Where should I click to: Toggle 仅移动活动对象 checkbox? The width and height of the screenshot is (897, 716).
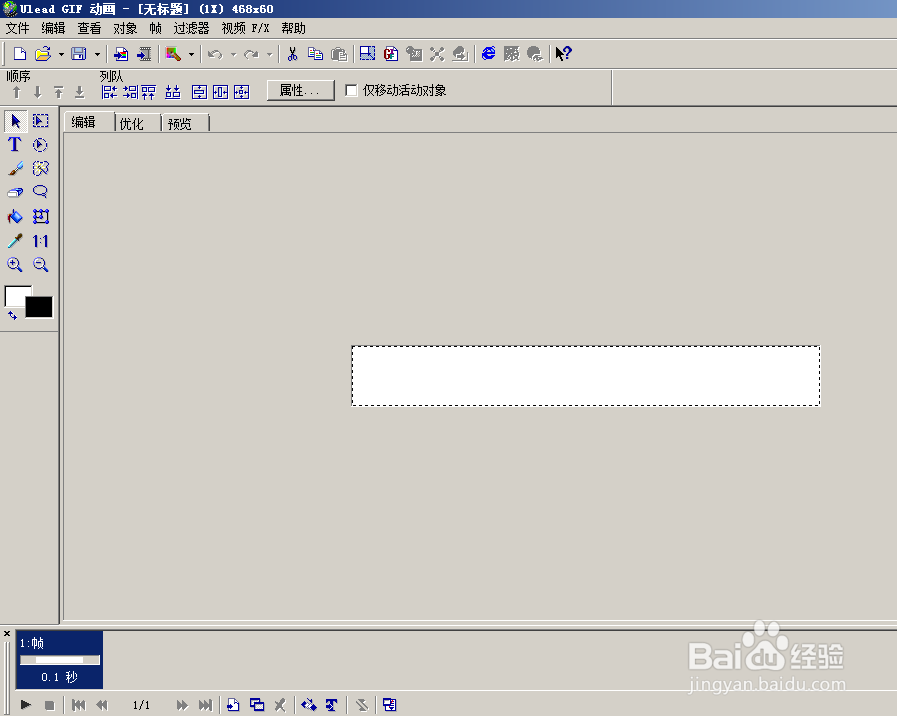[351, 90]
